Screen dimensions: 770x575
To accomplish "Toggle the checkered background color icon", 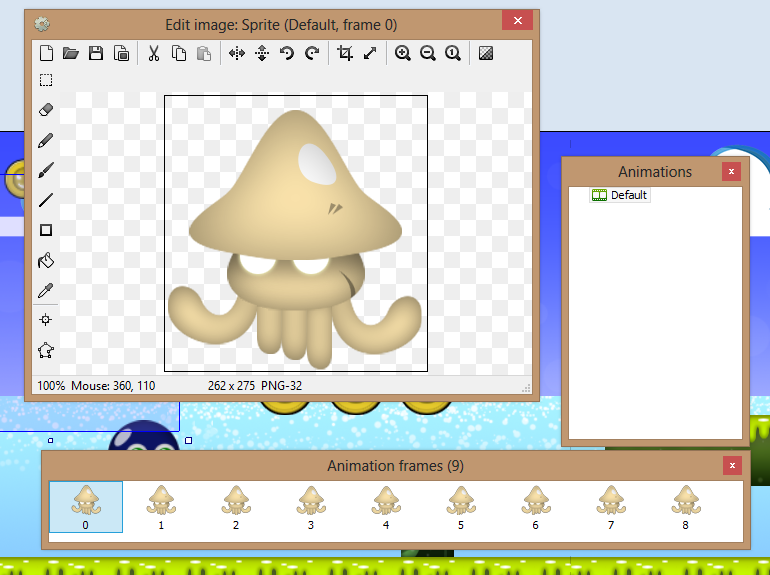I will coord(486,53).
